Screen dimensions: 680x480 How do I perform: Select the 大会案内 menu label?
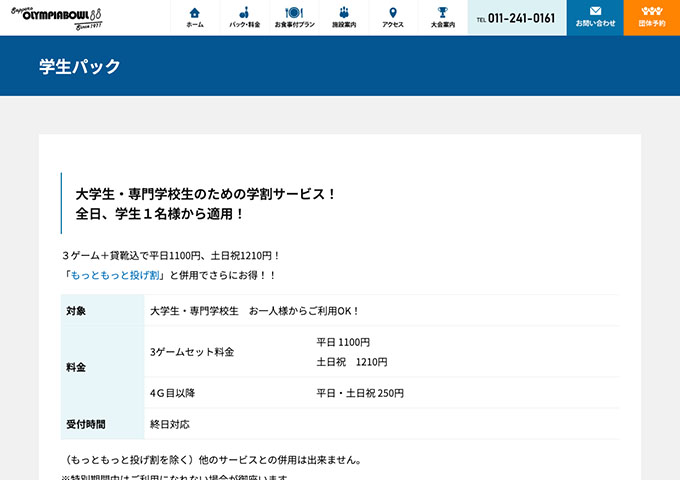click(x=443, y=25)
